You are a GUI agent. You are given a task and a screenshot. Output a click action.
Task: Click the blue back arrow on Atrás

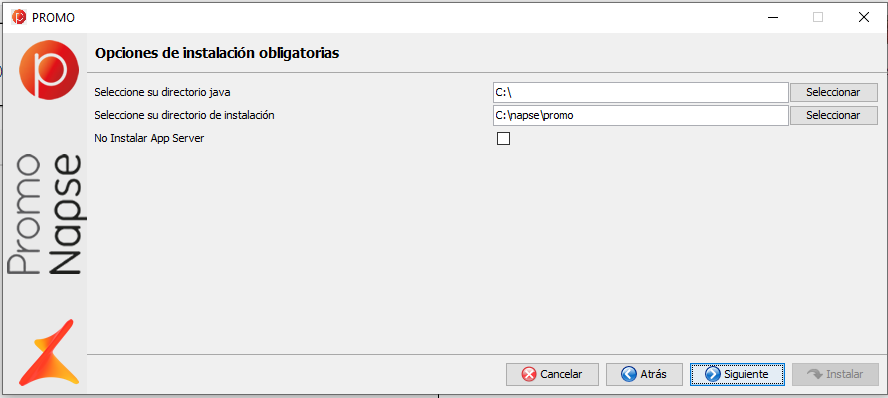pyautogui.click(x=629, y=374)
